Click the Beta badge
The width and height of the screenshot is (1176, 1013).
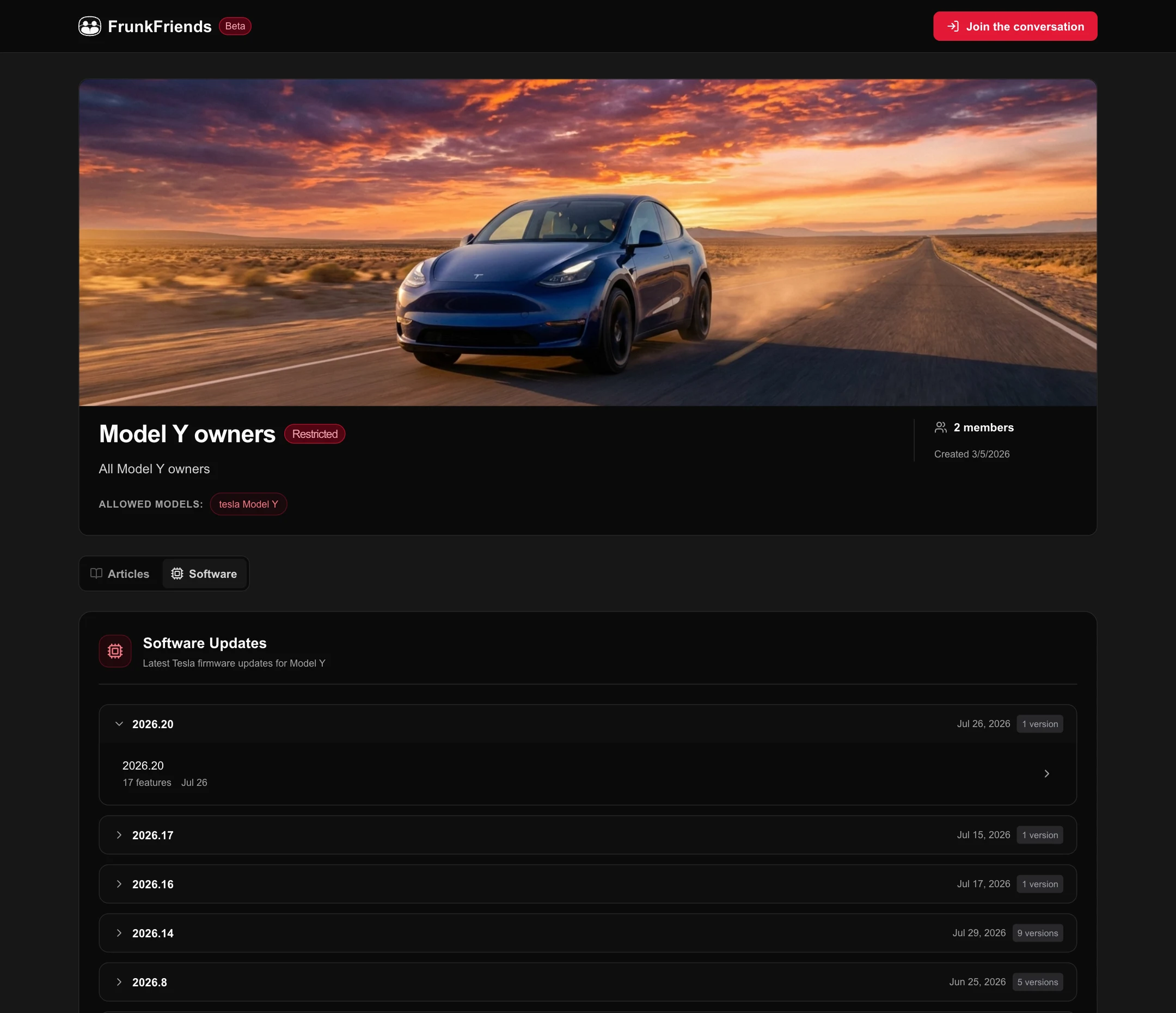(235, 26)
